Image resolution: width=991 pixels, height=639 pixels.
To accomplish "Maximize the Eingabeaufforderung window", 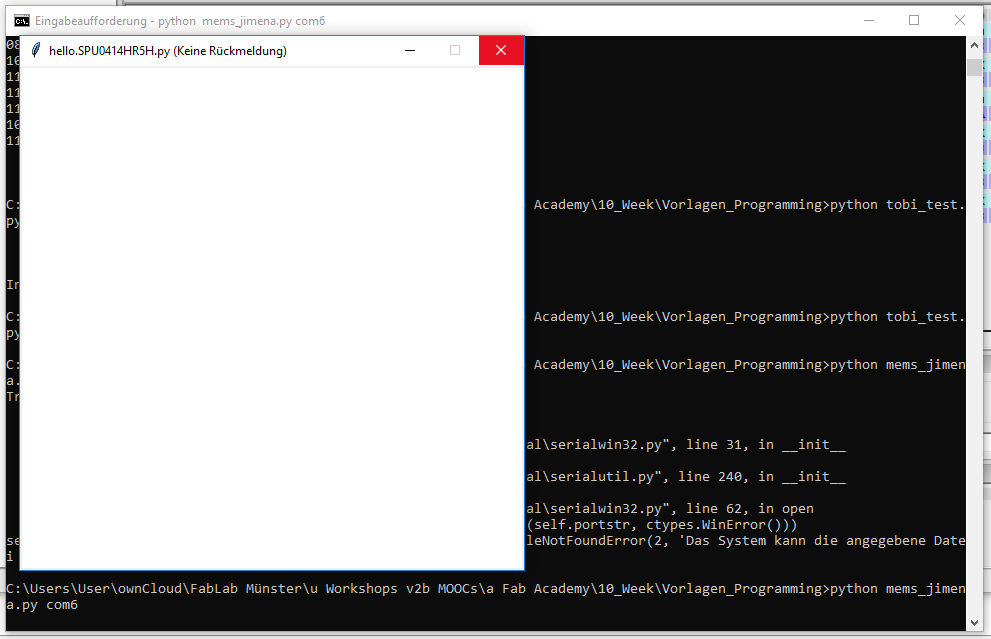I will (x=914, y=20).
